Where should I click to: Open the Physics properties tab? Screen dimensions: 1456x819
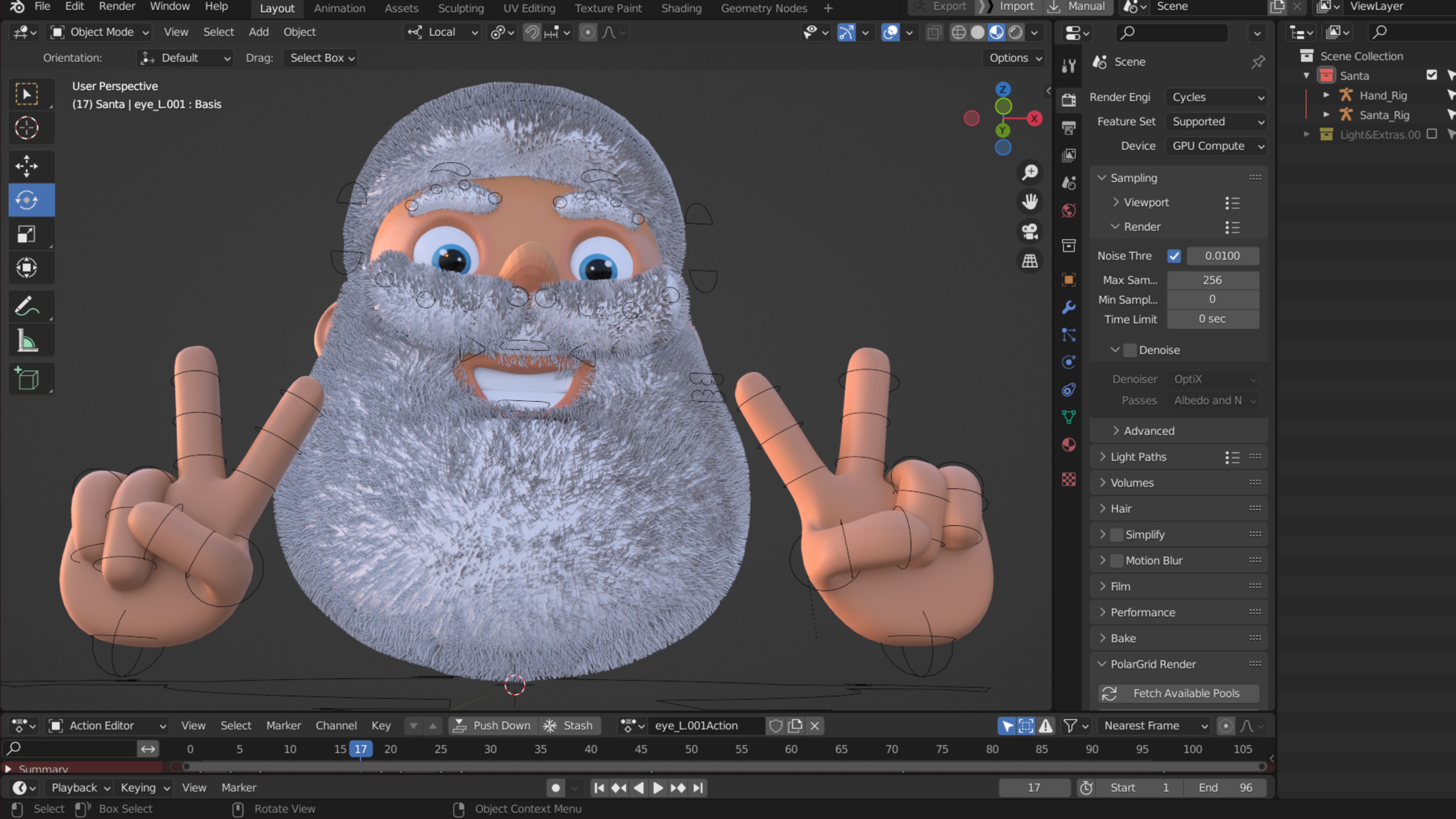tap(1068, 362)
